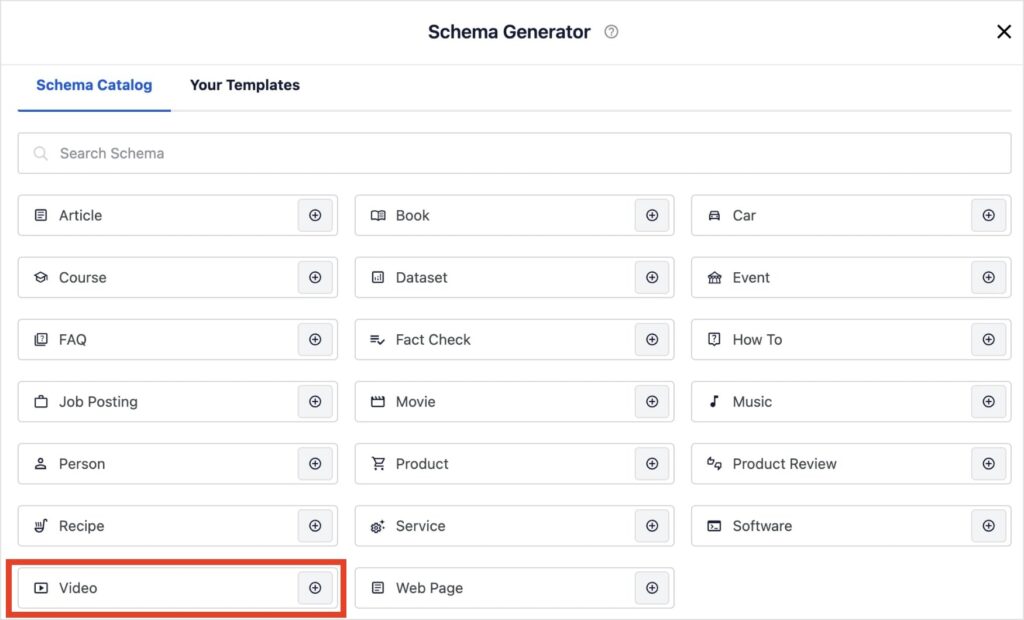Click the plus icon next to Article
This screenshot has width=1024, height=620.
(x=315, y=215)
